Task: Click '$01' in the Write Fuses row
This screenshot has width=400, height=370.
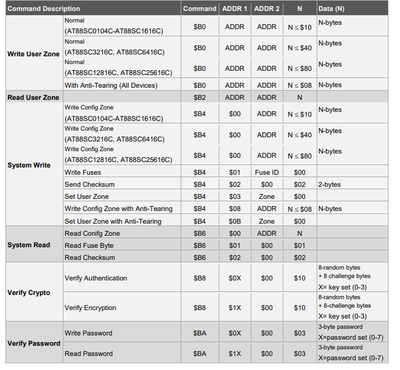Action: [235, 172]
